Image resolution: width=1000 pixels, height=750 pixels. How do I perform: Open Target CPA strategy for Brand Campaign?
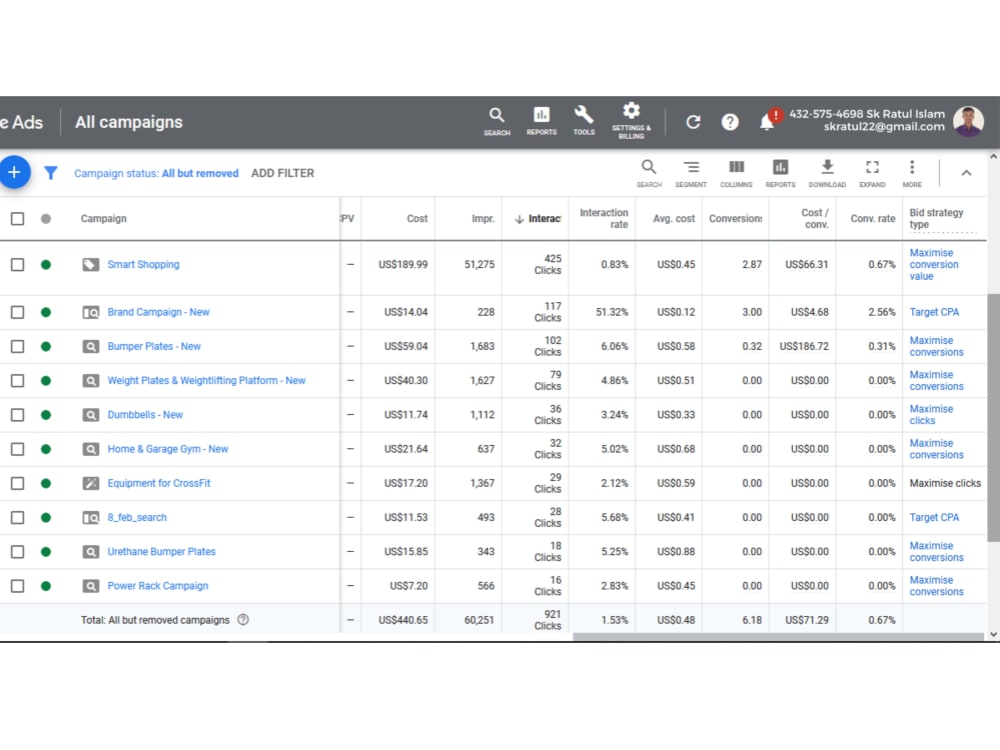click(x=934, y=312)
